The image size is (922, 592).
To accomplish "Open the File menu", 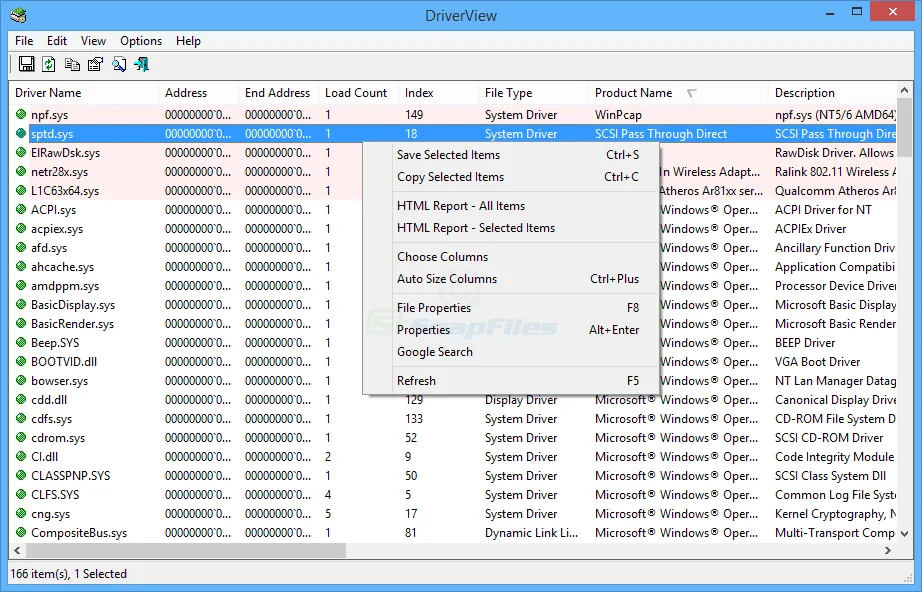I will pos(24,41).
